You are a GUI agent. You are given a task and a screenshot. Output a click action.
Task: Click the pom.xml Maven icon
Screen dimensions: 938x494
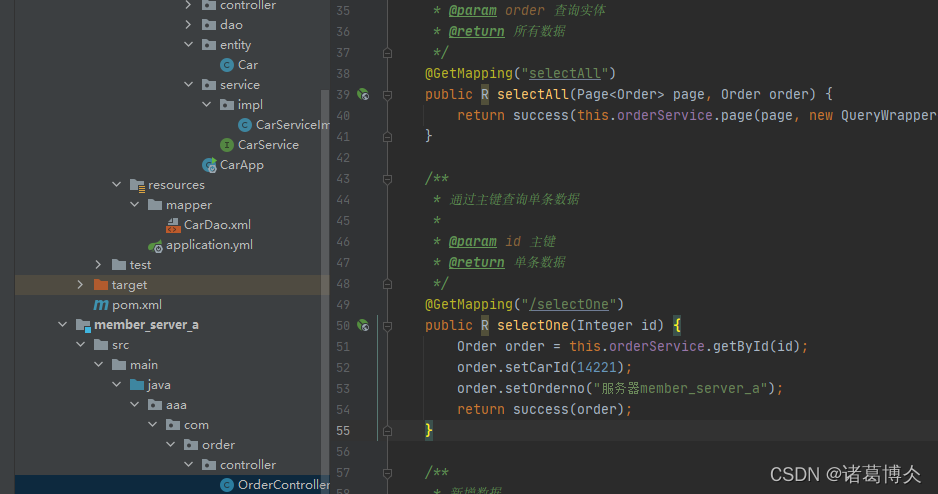point(101,305)
